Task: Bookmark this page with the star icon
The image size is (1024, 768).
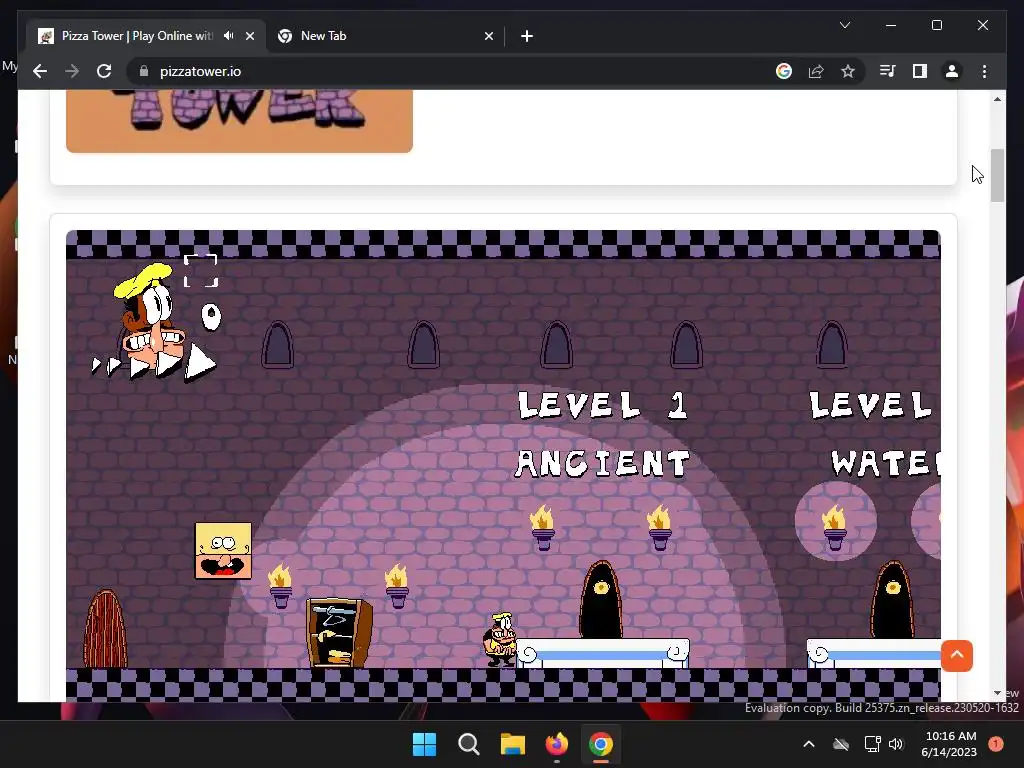Action: [848, 71]
